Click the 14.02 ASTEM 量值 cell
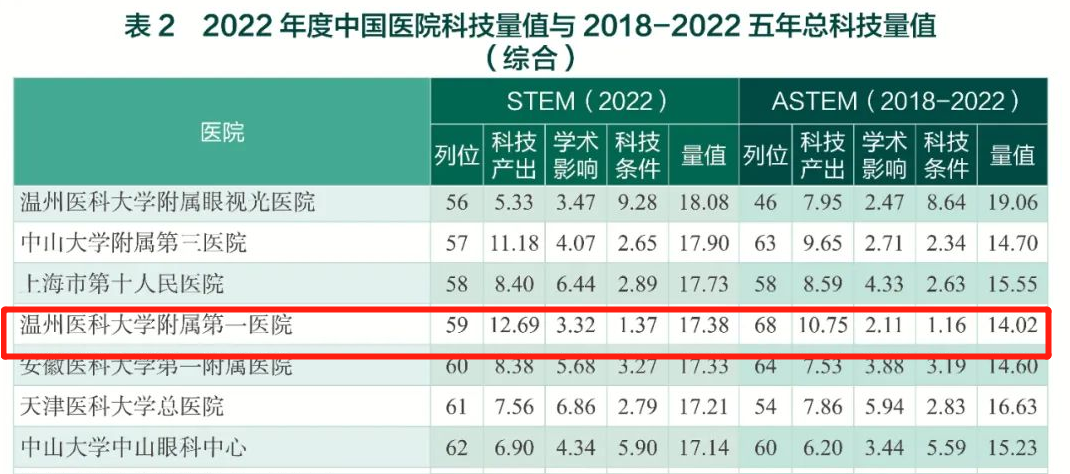This screenshot has width=1070, height=474. pos(1012,325)
